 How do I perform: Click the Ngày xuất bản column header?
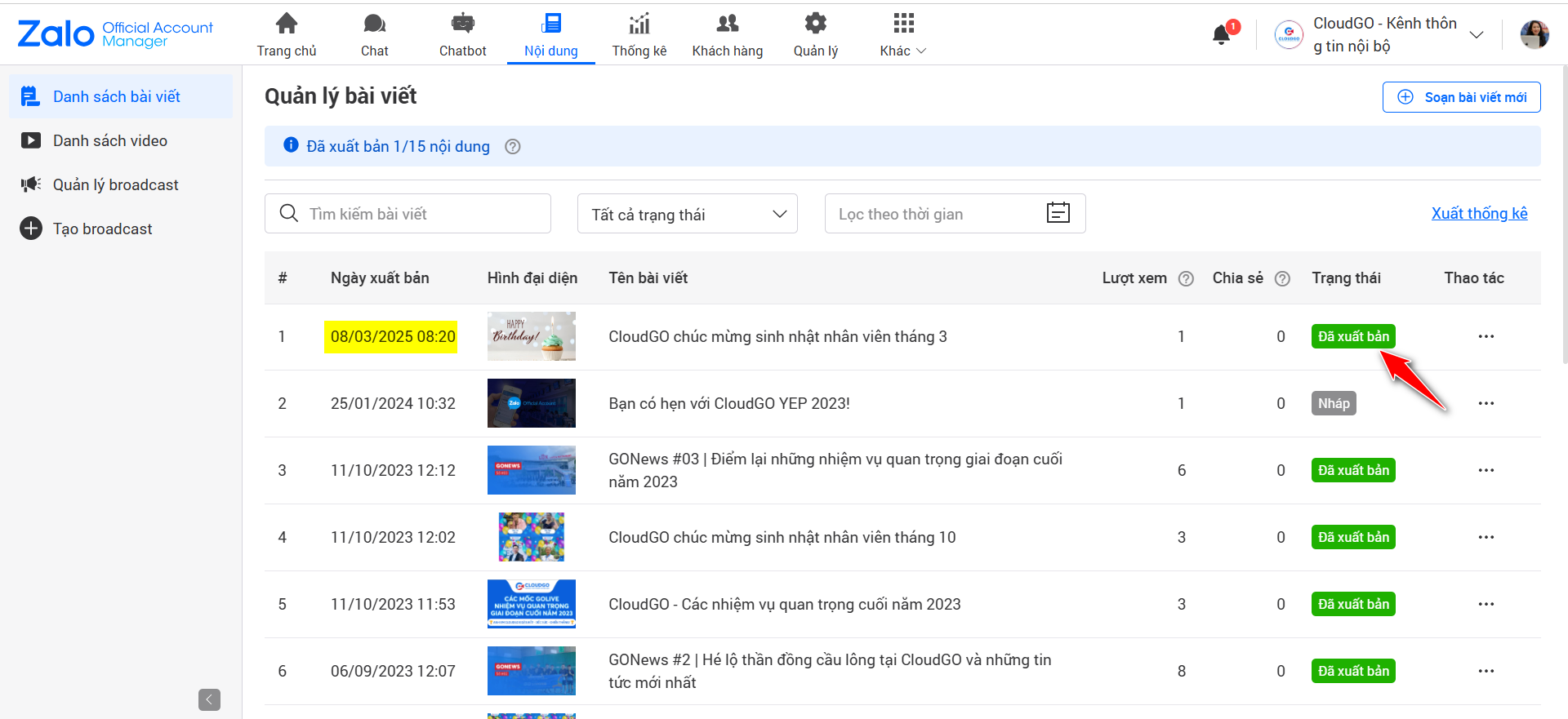click(380, 277)
